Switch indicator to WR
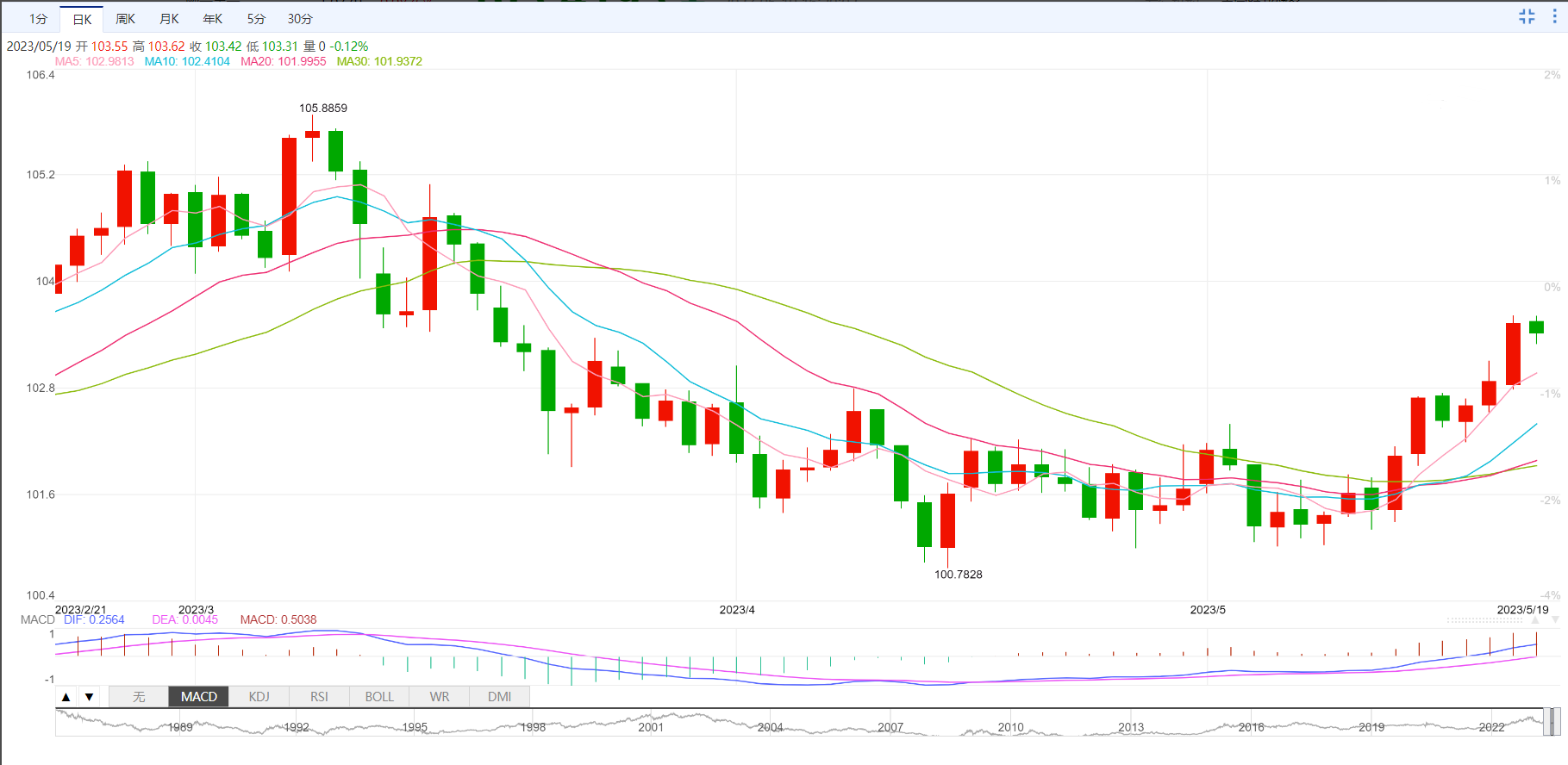The height and width of the screenshot is (765, 1568). 440,697
